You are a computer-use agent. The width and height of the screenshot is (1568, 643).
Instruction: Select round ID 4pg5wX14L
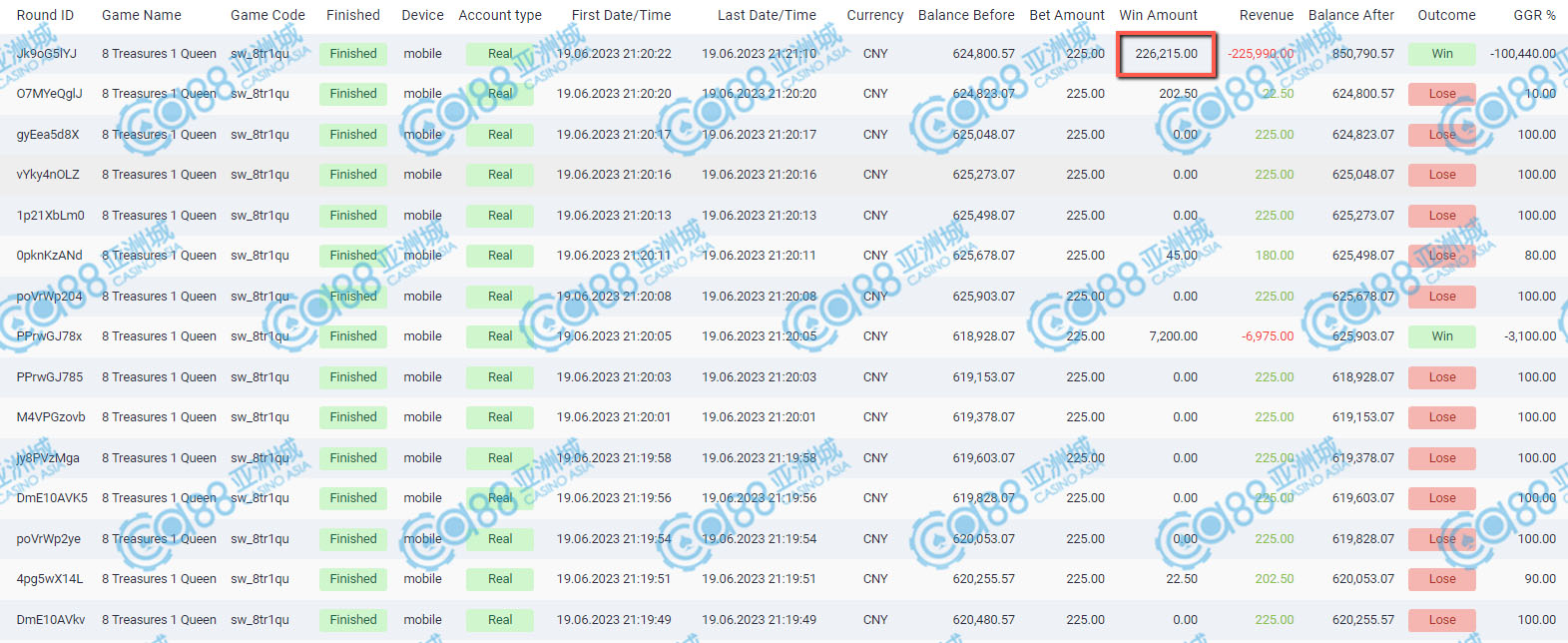(x=50, y=579)
